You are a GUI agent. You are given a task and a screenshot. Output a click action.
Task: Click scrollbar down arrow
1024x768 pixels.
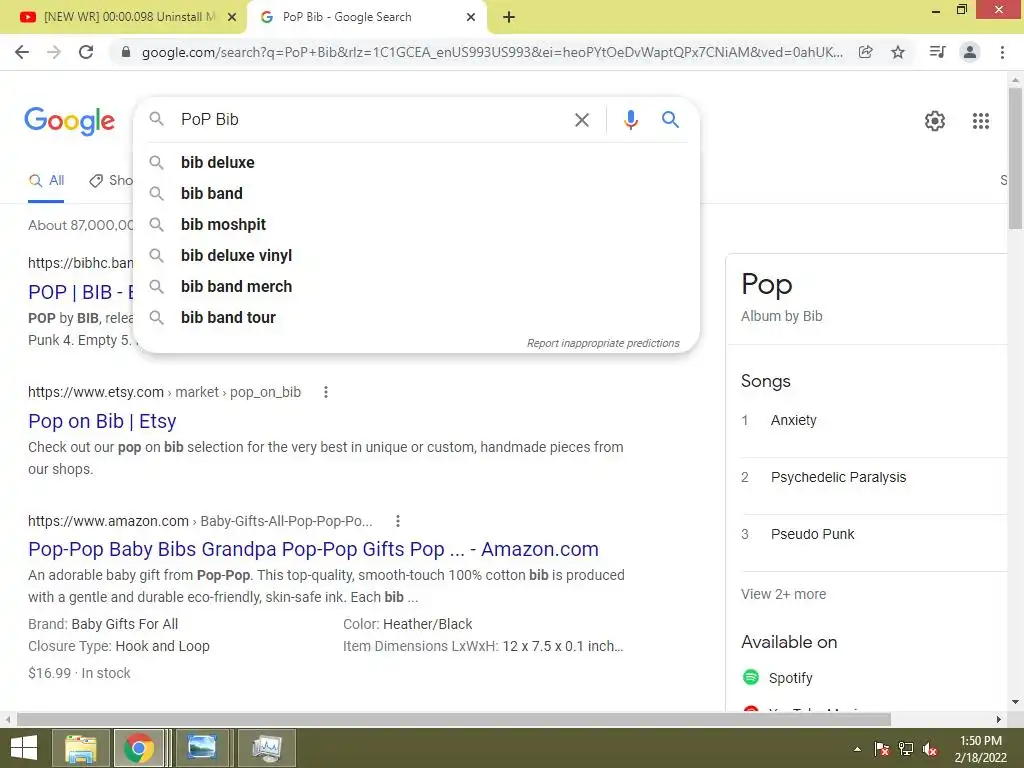(x=1015, y=703)
